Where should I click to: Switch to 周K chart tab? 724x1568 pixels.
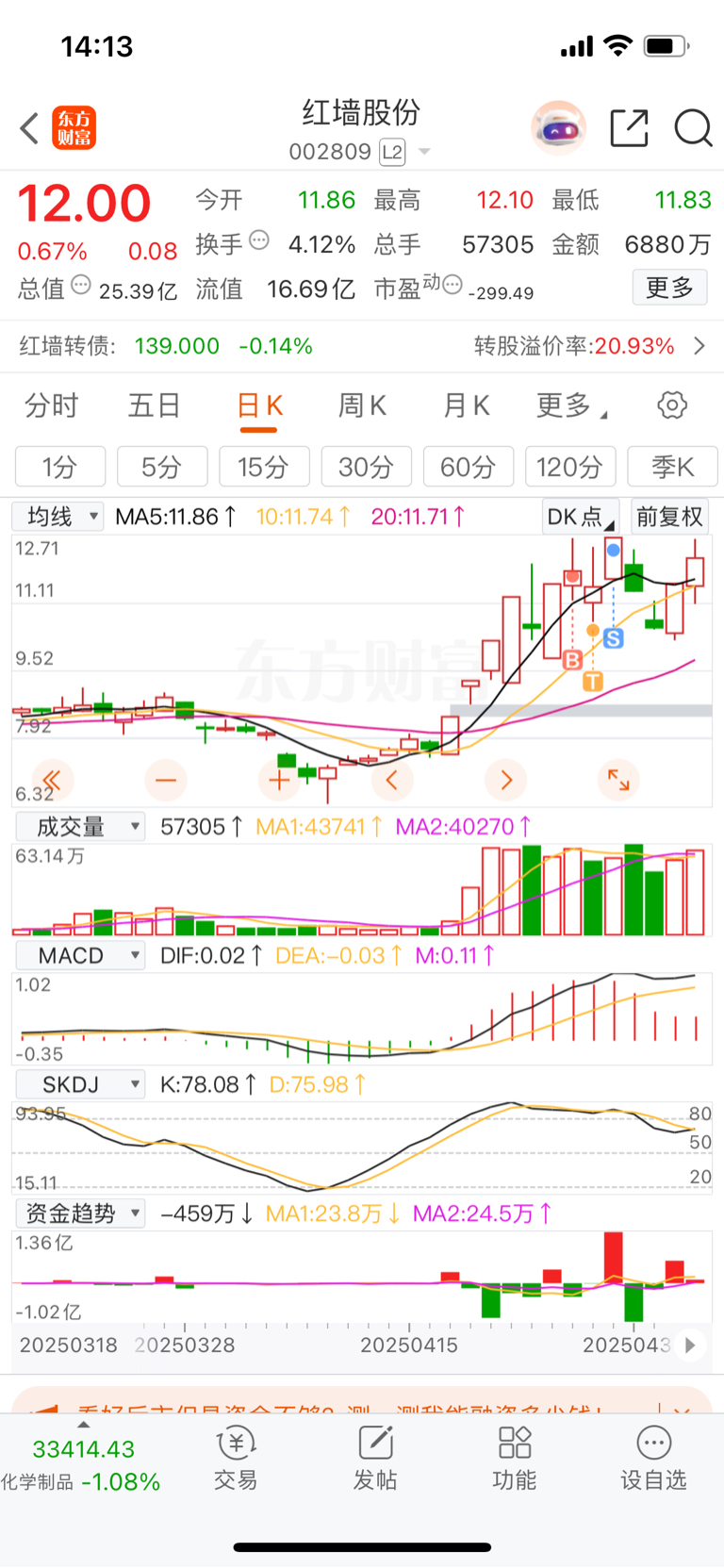[x=363, y=406]
